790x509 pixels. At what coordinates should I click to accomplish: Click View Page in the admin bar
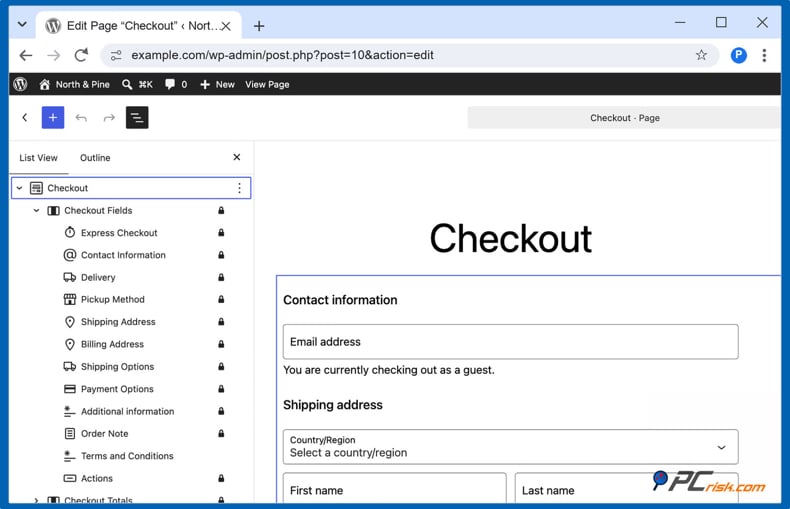267,84
